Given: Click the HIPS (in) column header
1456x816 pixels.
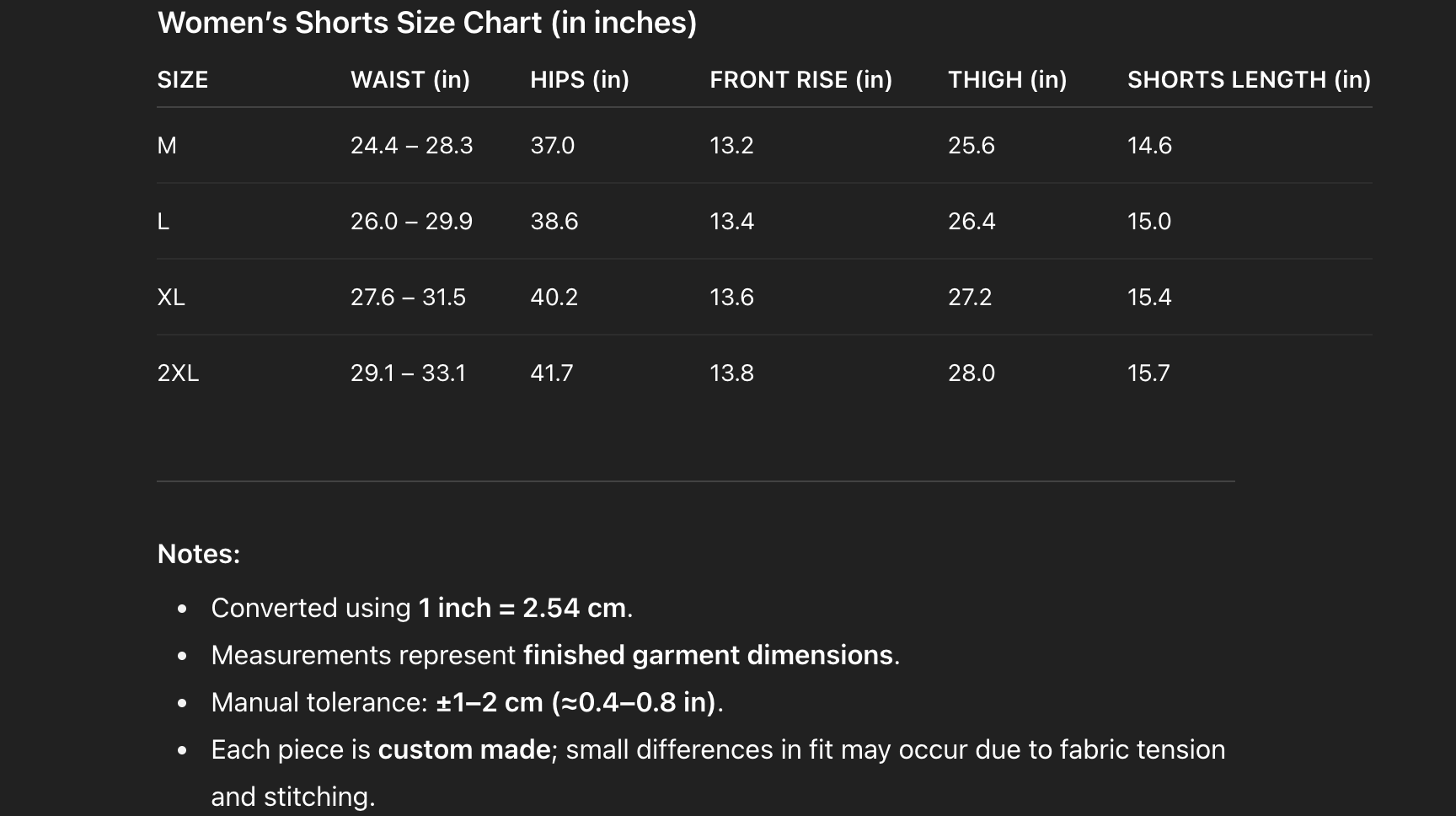Looking at the screenshot, I should point(579,80).
